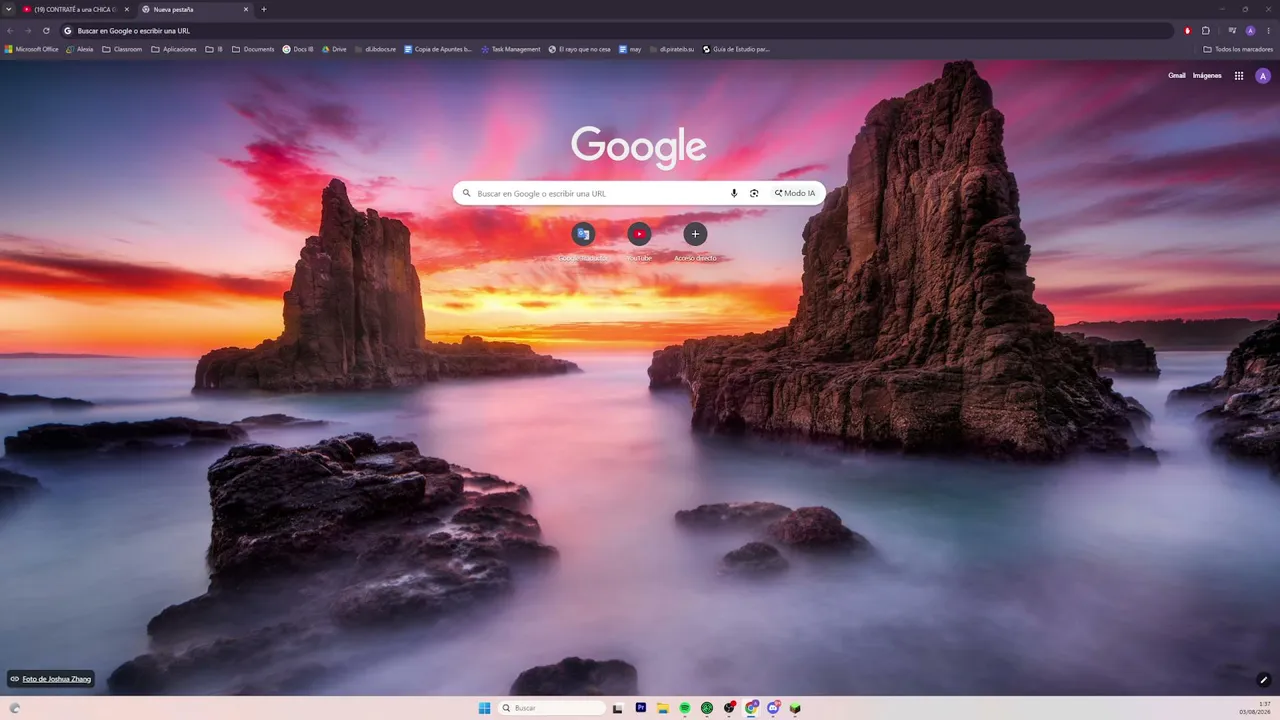
Task: Open the Windows Start menu
Action: point(484,708)
